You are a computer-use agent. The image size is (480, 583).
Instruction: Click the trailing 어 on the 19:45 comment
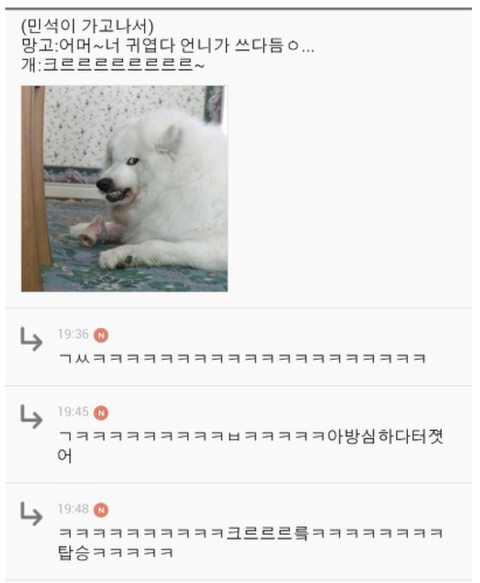(x=65, y=456)
